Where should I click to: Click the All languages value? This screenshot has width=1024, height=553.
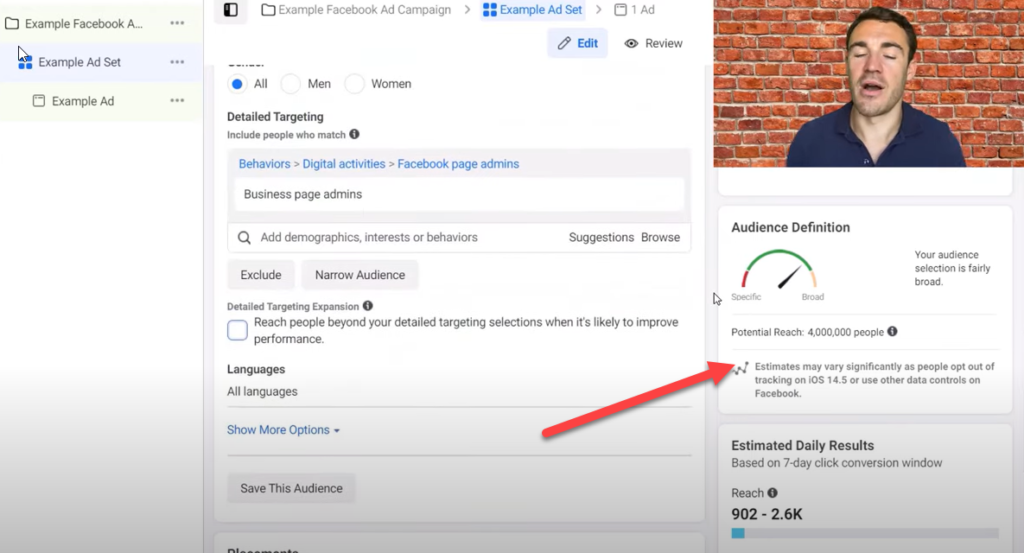[x=262, y=391]
